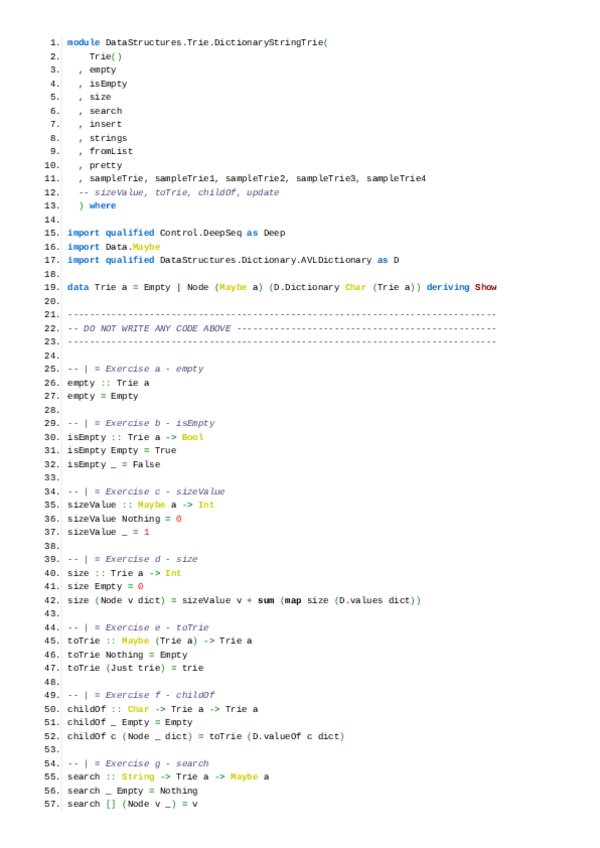The width and height of the screenshot is (600, 848).
Task: Click 'String' type on line 55
Action: [x=138, y=777]
